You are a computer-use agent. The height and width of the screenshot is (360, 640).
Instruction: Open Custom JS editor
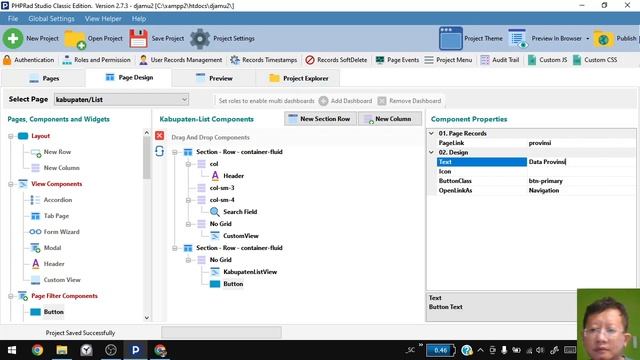(547, 60)
